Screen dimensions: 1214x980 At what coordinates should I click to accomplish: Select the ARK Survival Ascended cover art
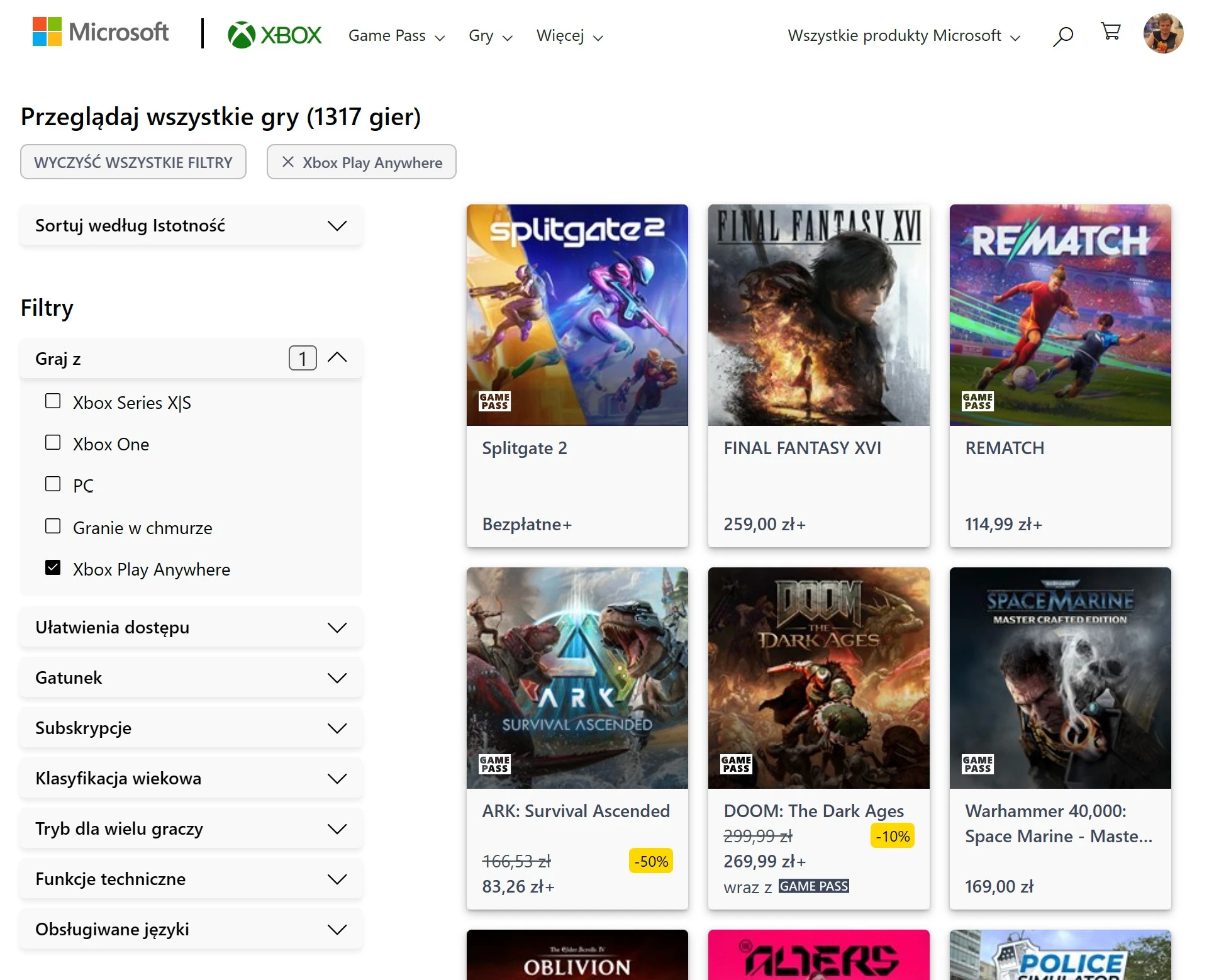click(x=577, y=678)
